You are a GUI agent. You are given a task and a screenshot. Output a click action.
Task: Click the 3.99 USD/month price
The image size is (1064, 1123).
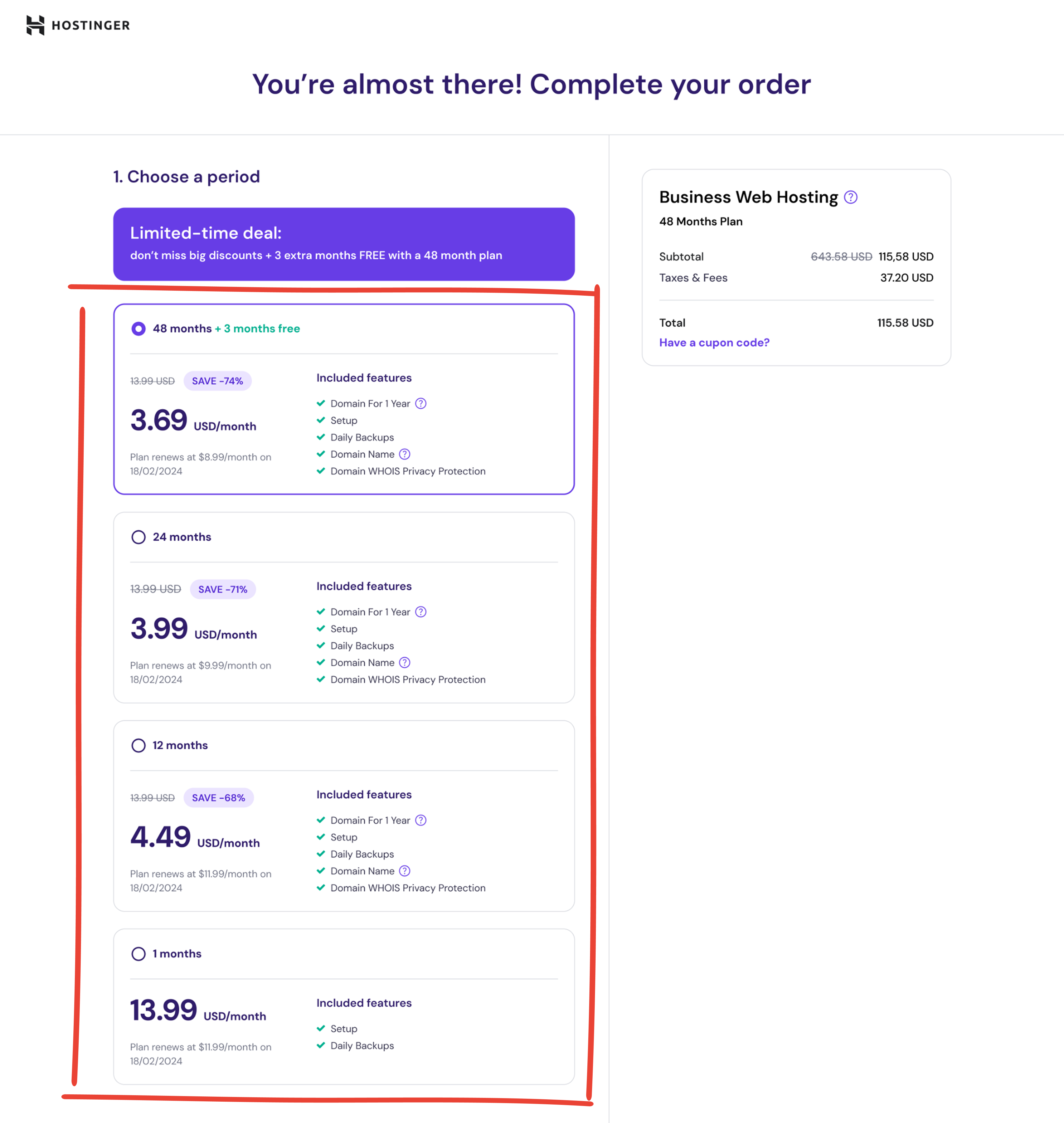[x=193, y=629]
